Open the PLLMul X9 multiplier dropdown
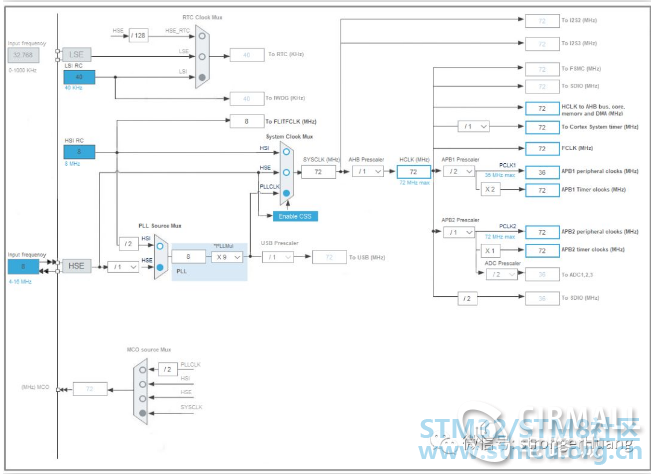The height and width of the screenshot is (474, 651). (x=227, y=257)
